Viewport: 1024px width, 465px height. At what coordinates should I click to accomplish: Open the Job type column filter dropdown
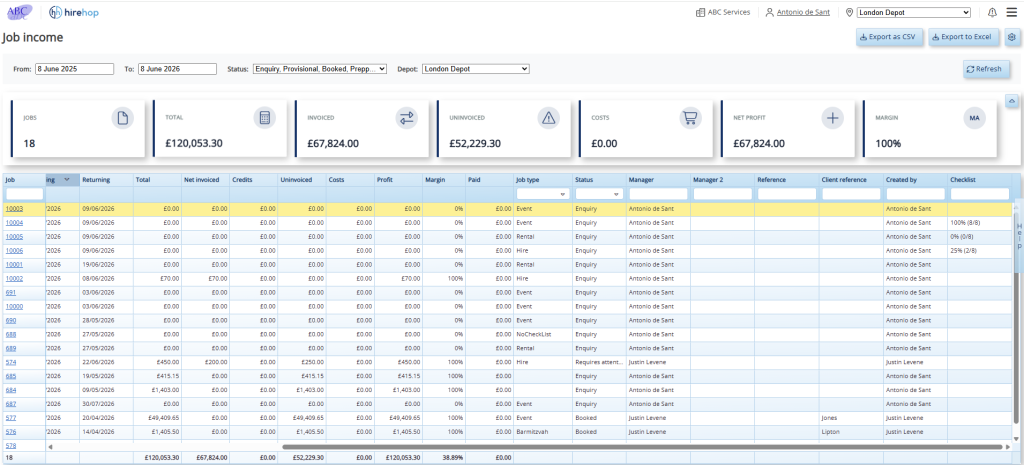click(543, 194)
